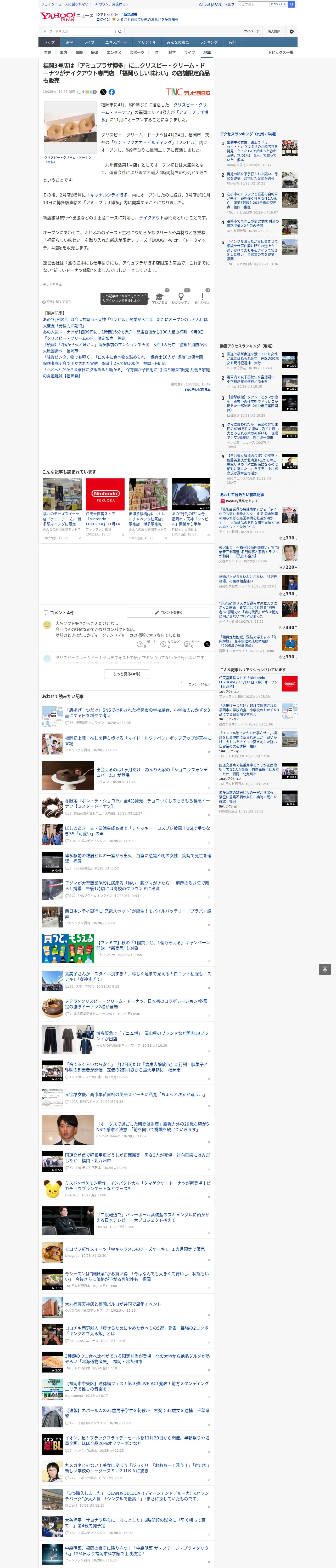Click the back-to-top arrow button
Viewport: 336px width, 1568px height.
pyautogui.click(x=325, y=970)
